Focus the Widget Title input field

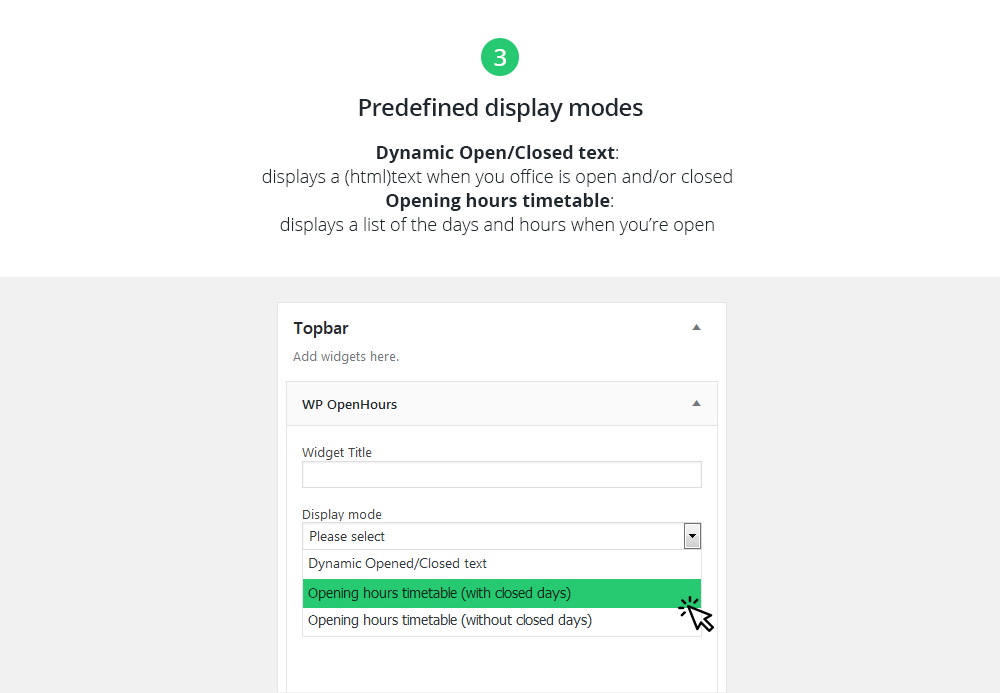click(x=501, y=474)
